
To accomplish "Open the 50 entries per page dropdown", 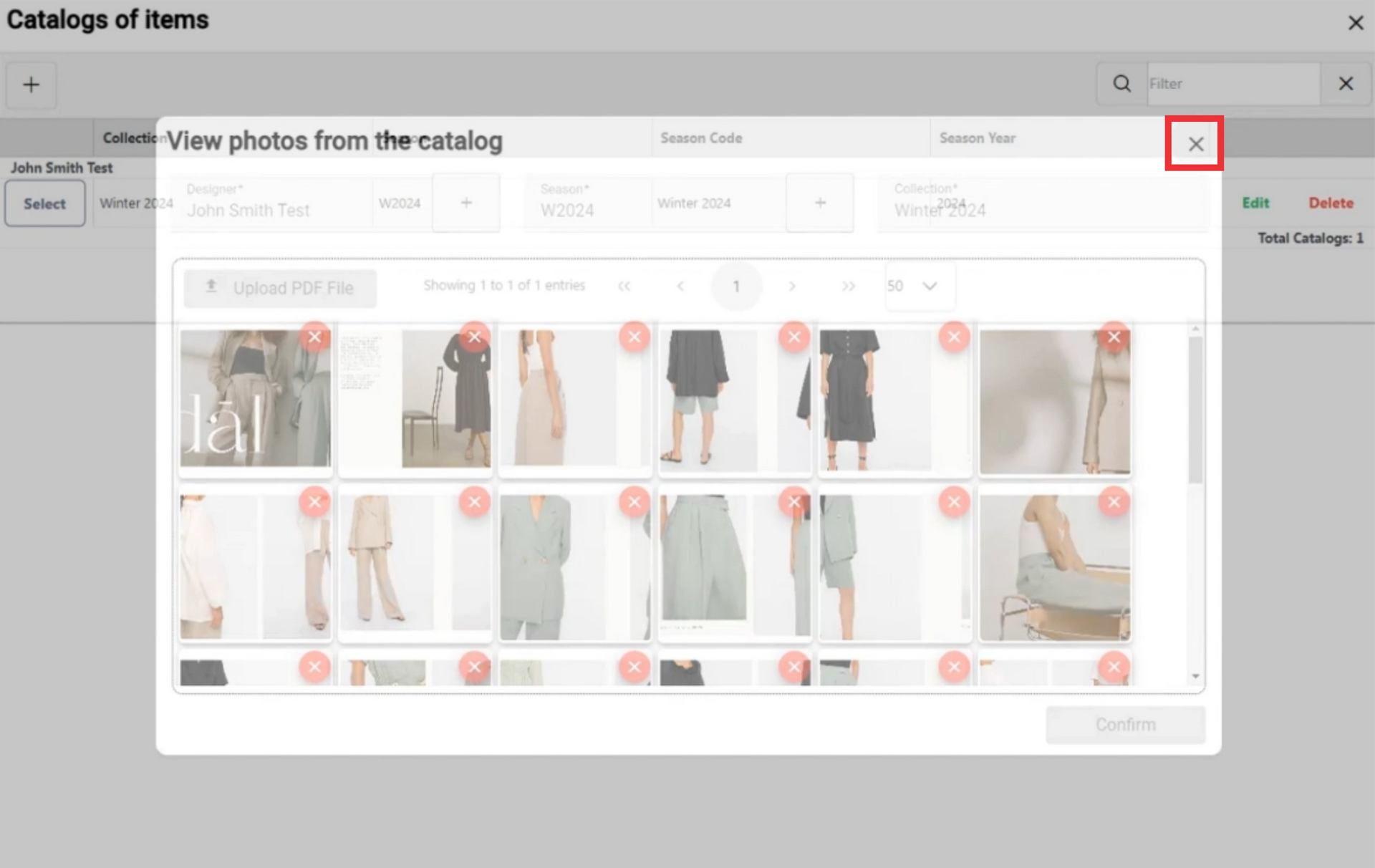I will (x=920, y=286).
